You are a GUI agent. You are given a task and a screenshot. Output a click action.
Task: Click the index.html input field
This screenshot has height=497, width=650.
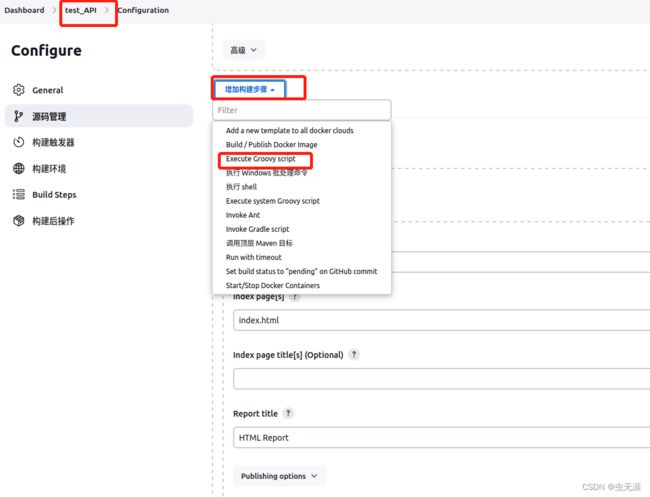click(441, 320)
